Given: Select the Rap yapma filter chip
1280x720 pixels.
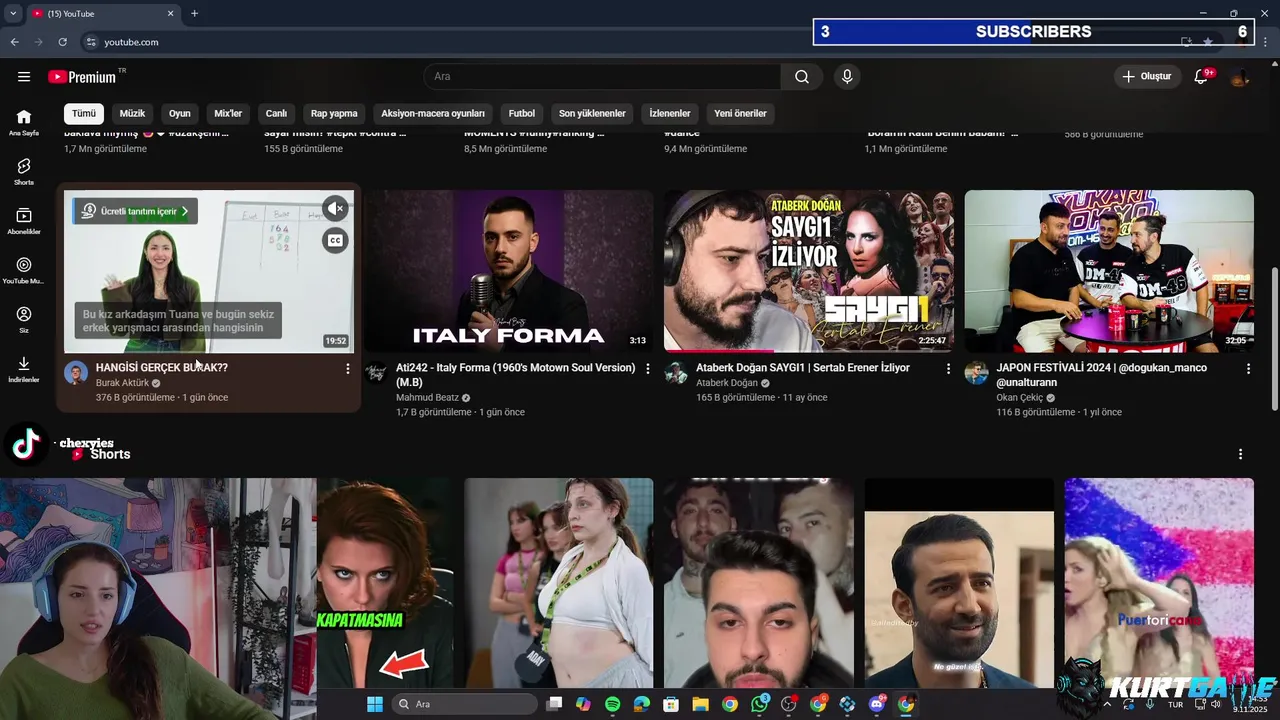Looking at the screenshot, I should point(334,113).
